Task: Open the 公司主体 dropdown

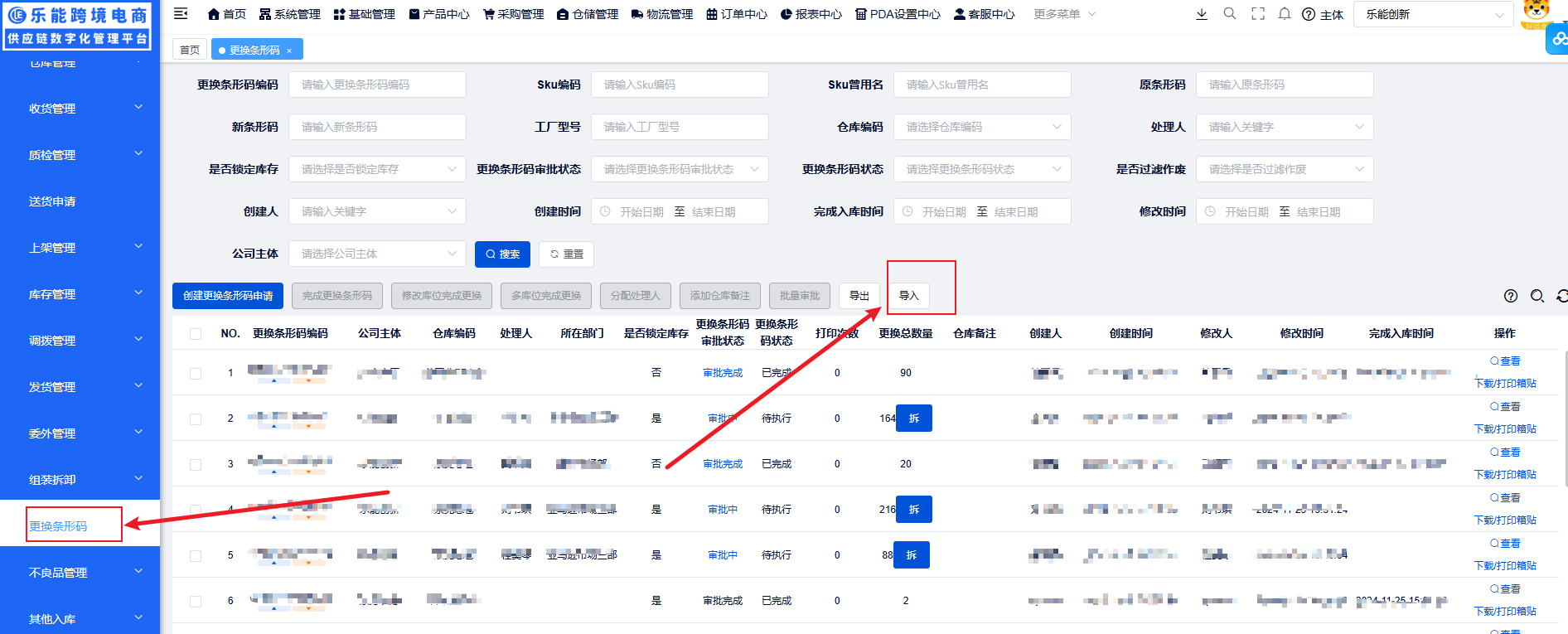Action: [377, 254]
